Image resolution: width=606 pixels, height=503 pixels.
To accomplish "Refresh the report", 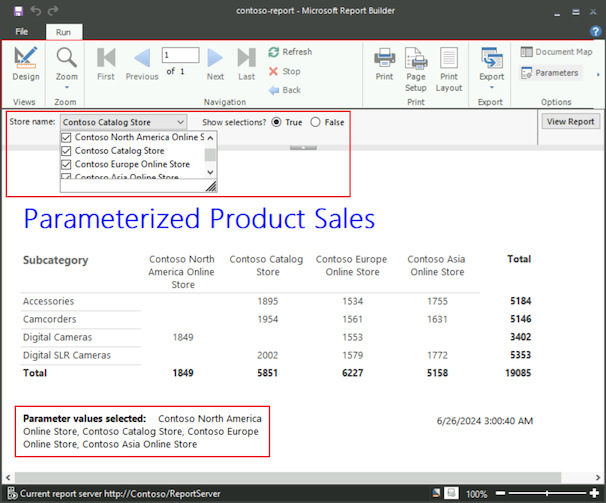I will tap(290, 52).
